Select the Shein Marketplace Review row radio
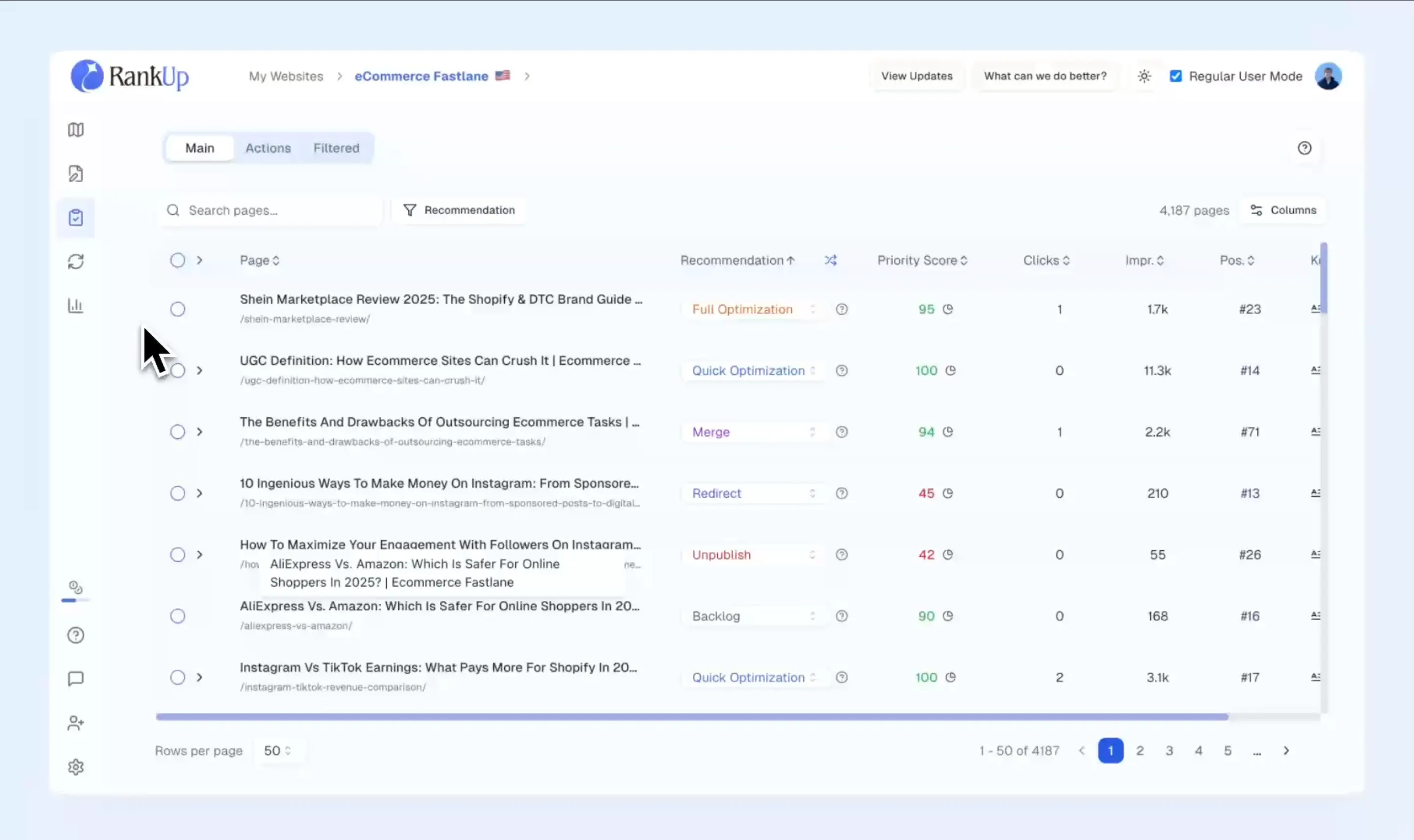This screenshot has height=840, width=1414. pyautogui.click(x=178, y=309)
